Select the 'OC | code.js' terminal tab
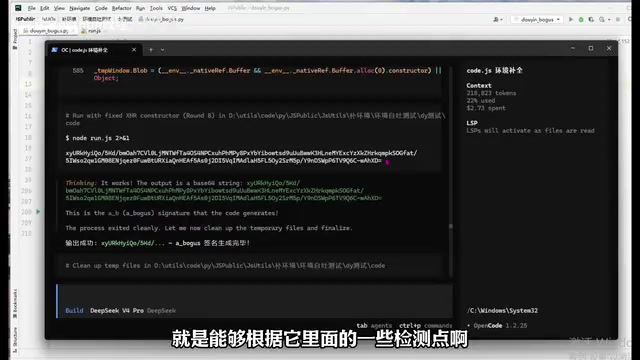 (x=94, y=50)
